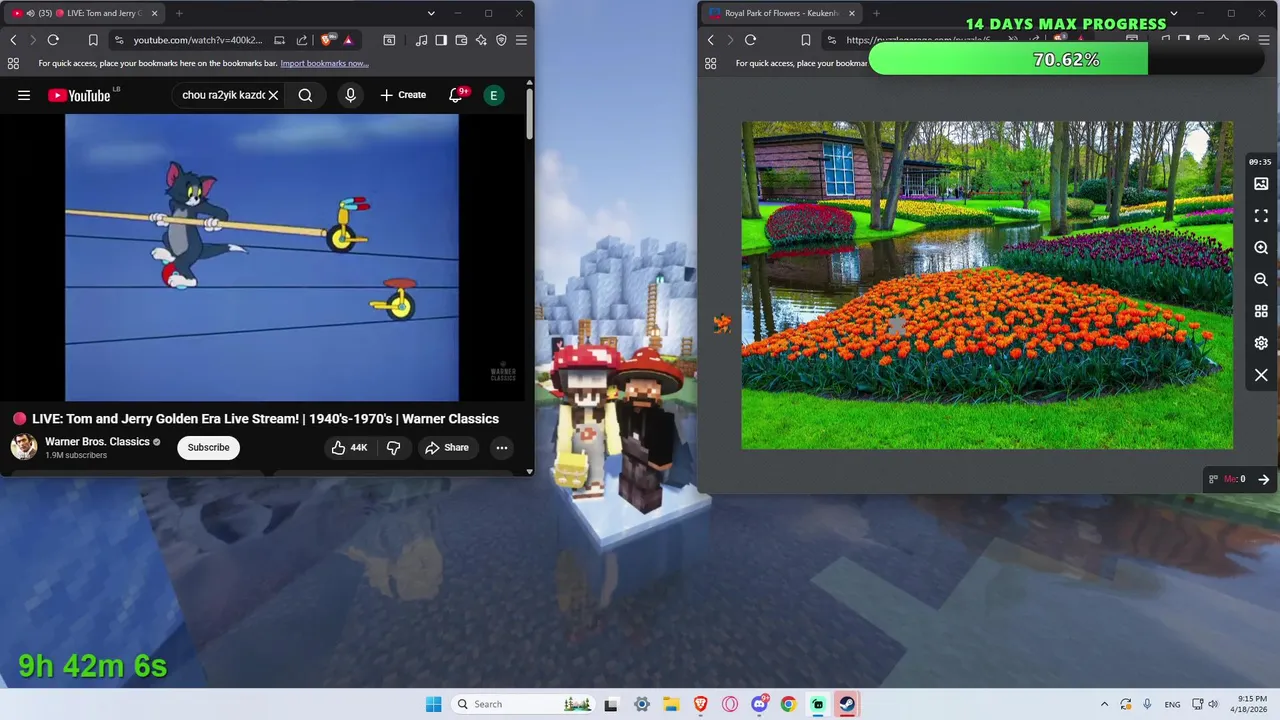Go to the YouTube home logo

click(79, 95)
